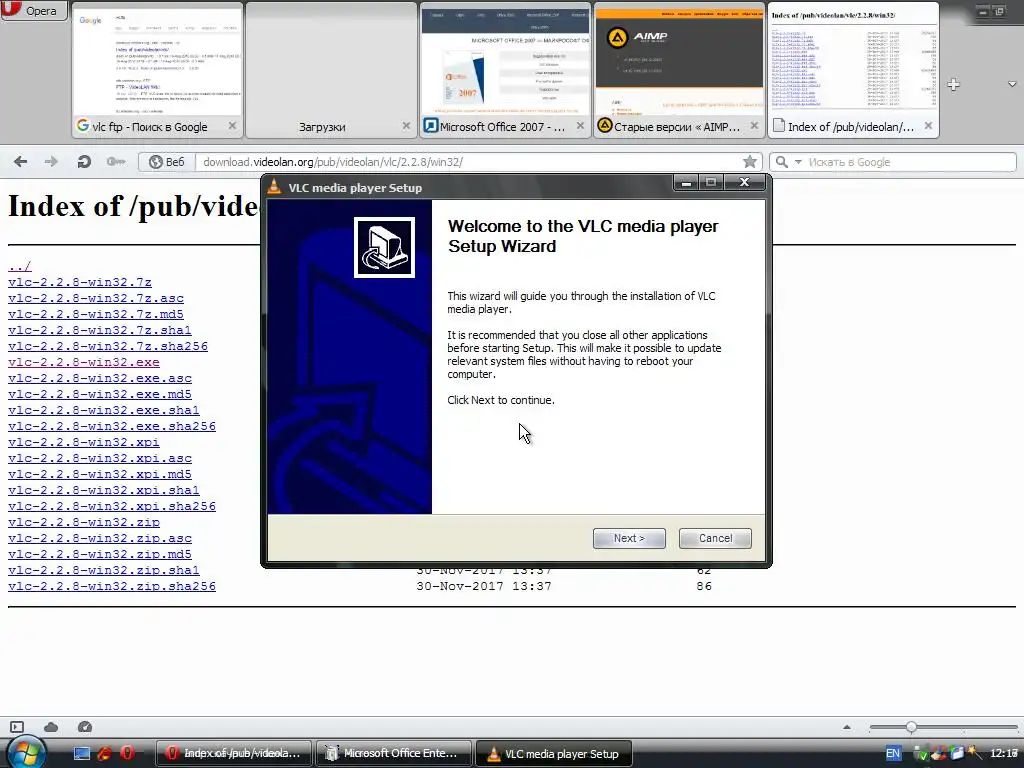Open the vlc-2.2.8-win32.7z.sha256 link
Screen dimensions: 1024x768
pyautogui.click(x=108, y=346)
